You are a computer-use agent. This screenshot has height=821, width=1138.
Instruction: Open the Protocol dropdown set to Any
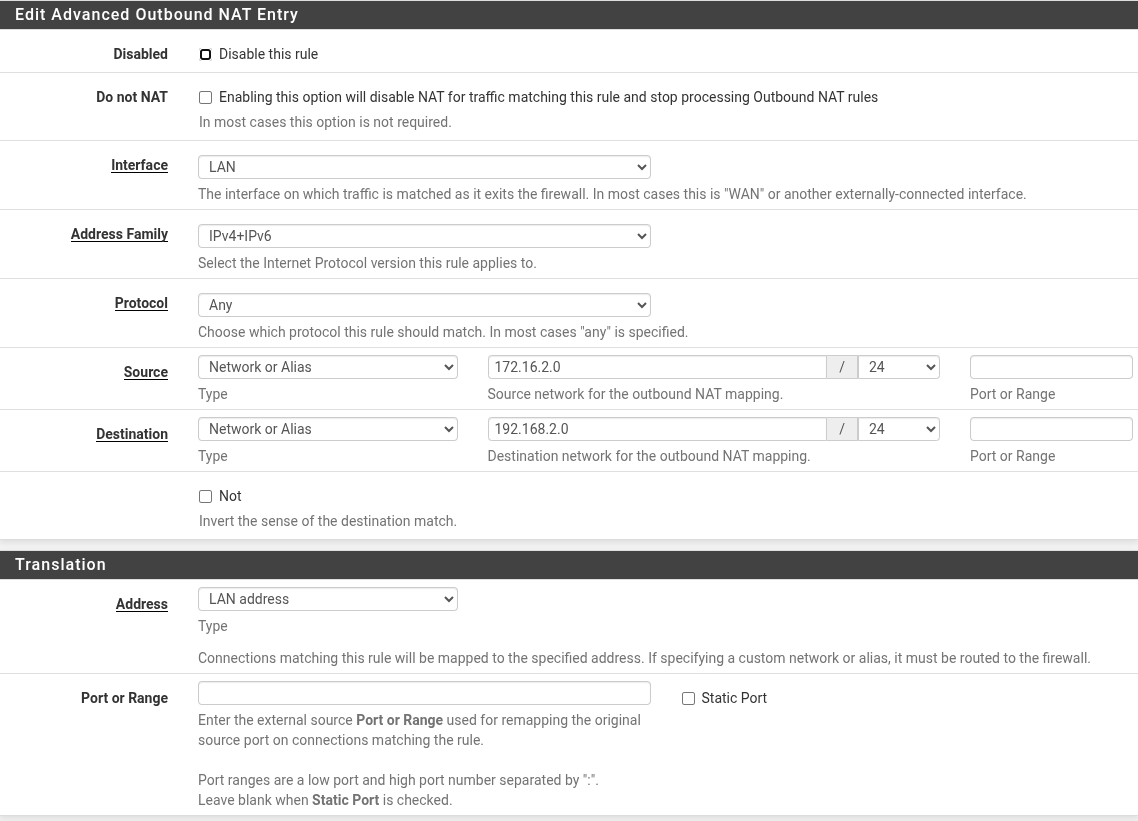[424, 305]
